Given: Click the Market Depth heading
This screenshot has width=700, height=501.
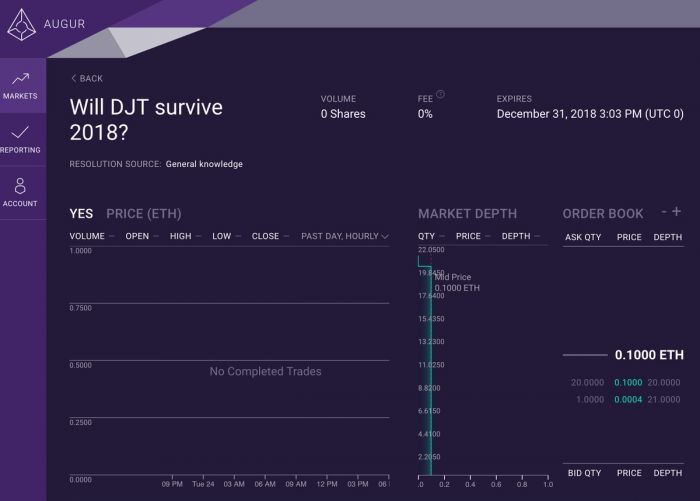Looking at the screenshot, I should 467,214.
